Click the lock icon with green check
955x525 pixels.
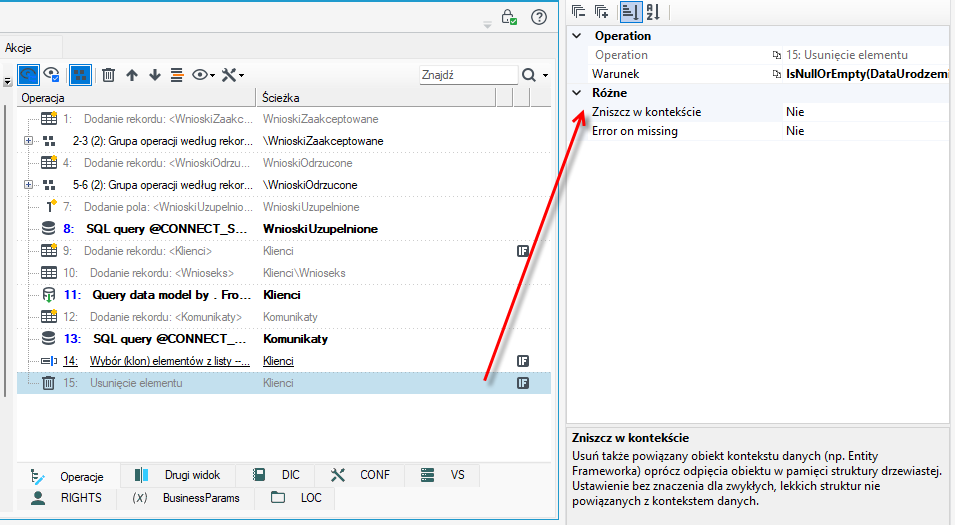coord(509,17)
